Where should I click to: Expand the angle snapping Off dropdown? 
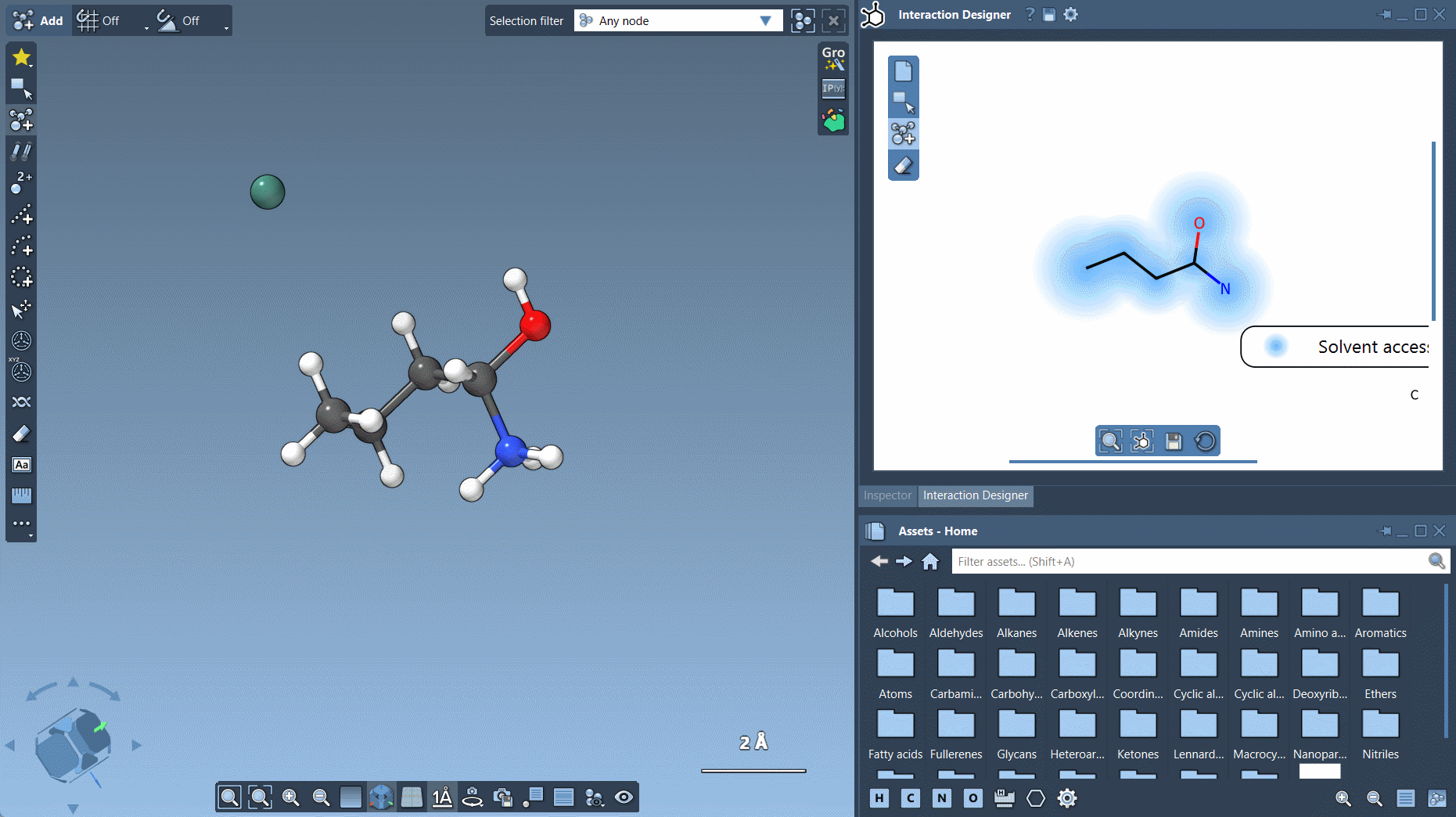pyautogui.click(x=226, y=28)
